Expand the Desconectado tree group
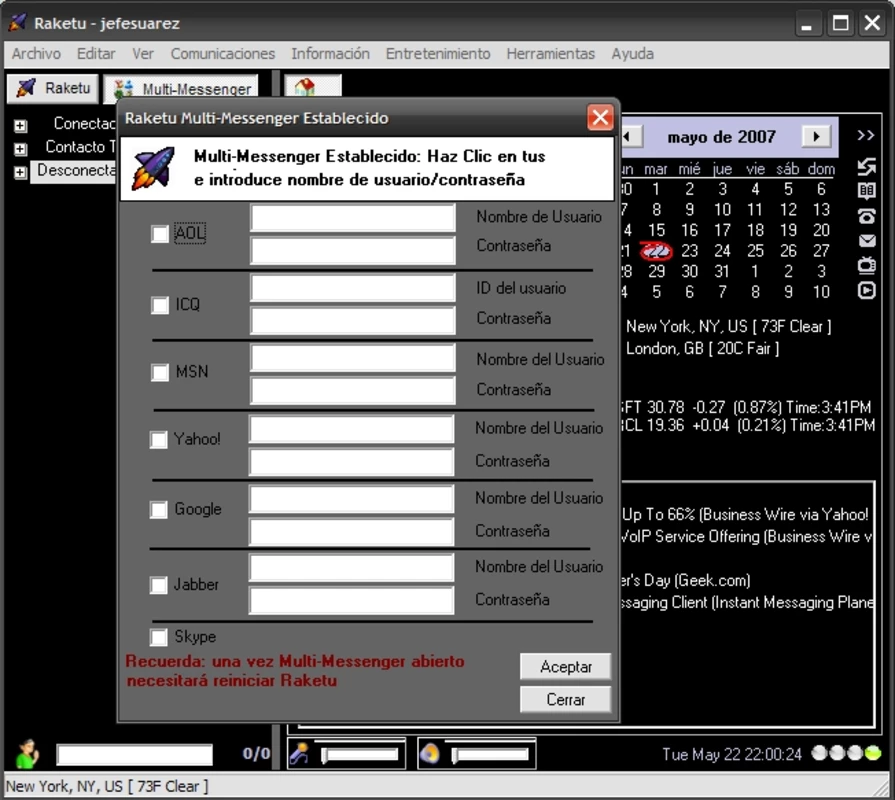This screenshot has height=800, width=895. [x=21, y=172]
